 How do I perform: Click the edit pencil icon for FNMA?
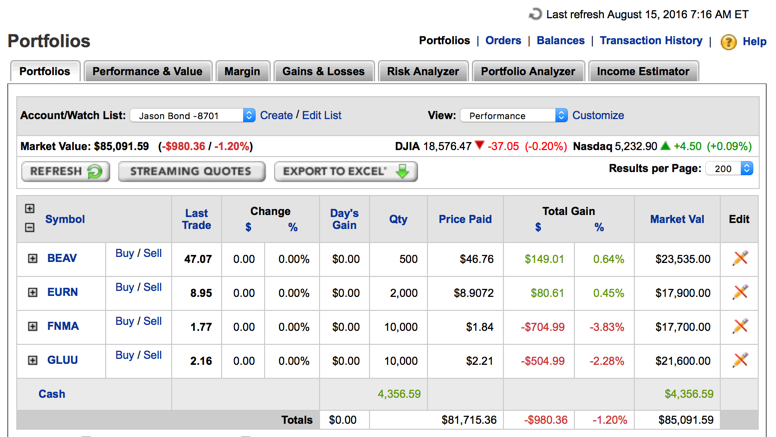pos(740,326)
